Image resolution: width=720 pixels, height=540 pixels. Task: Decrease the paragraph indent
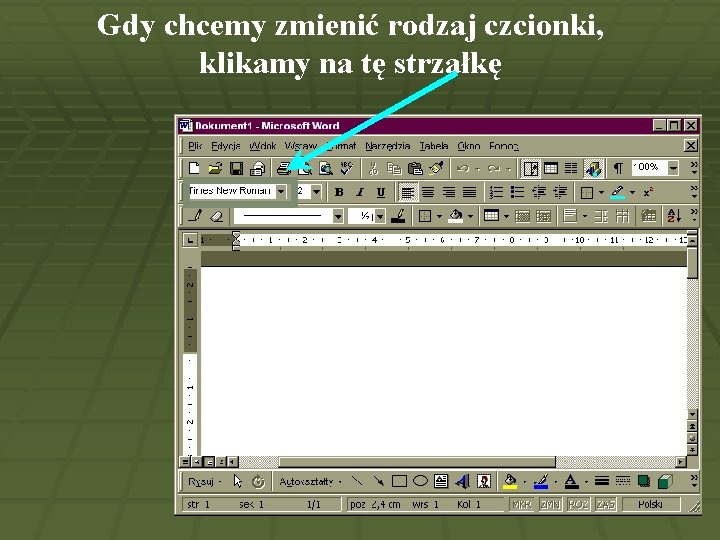coord(539,192)
